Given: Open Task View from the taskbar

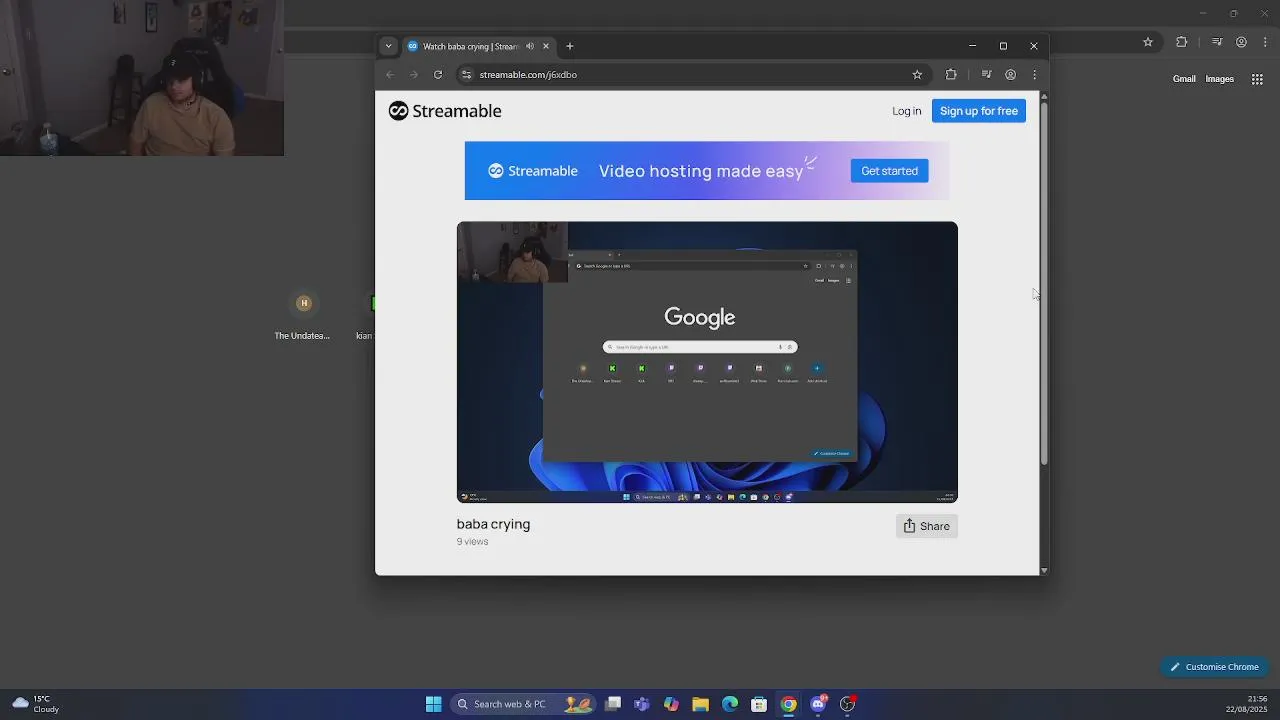Looking at the screenshot, I should [x=613, y=704].
